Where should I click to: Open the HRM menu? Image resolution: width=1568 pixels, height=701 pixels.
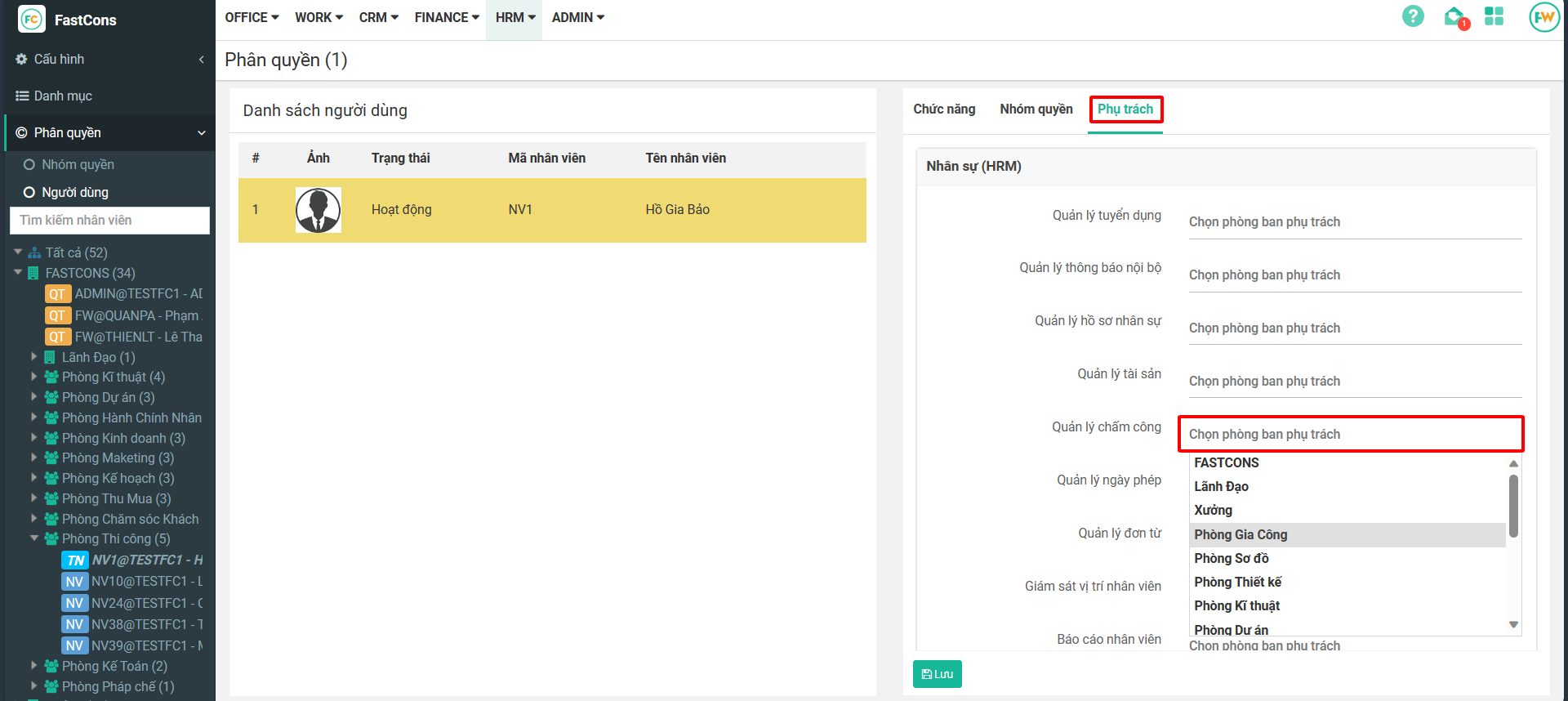pyautogui.click(x=514, y=17)
